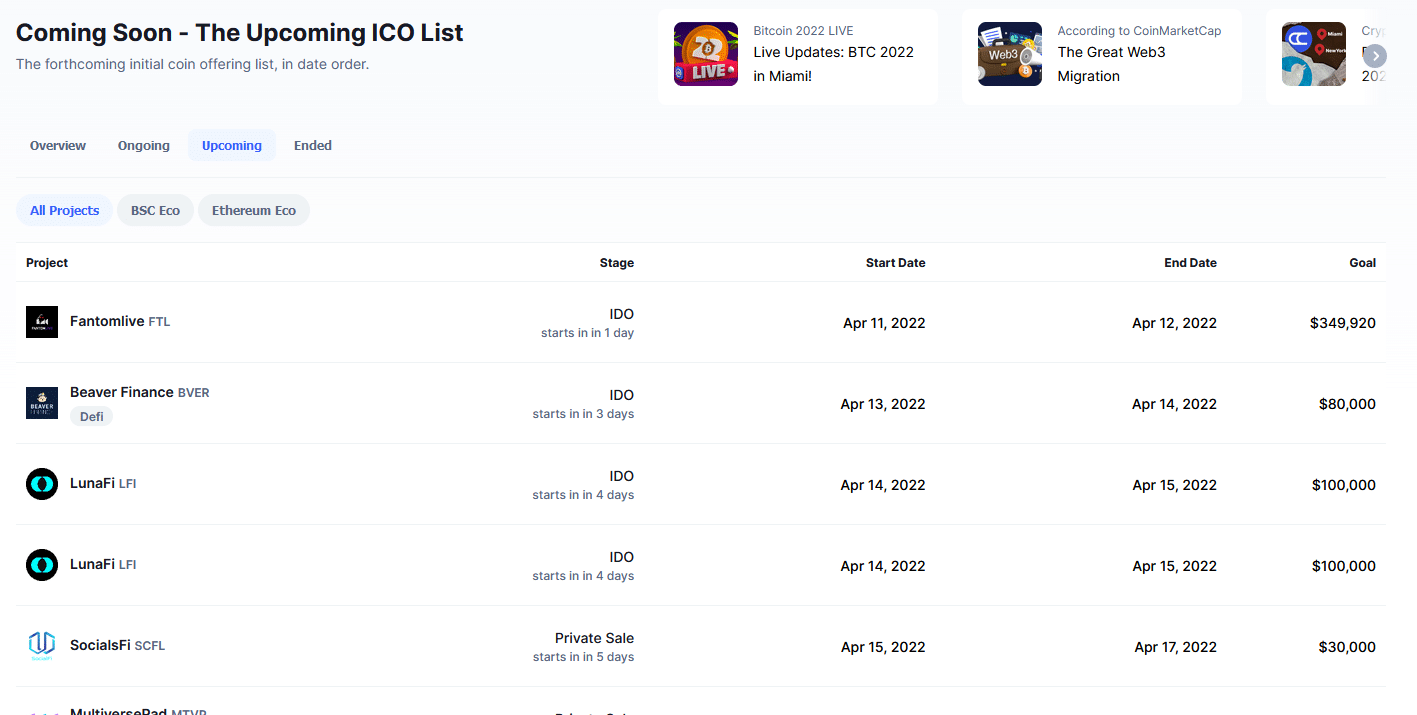Click the Start Date column header
Image resolution: width=1417 pixels, height=715 pixels.
point(896,263)
